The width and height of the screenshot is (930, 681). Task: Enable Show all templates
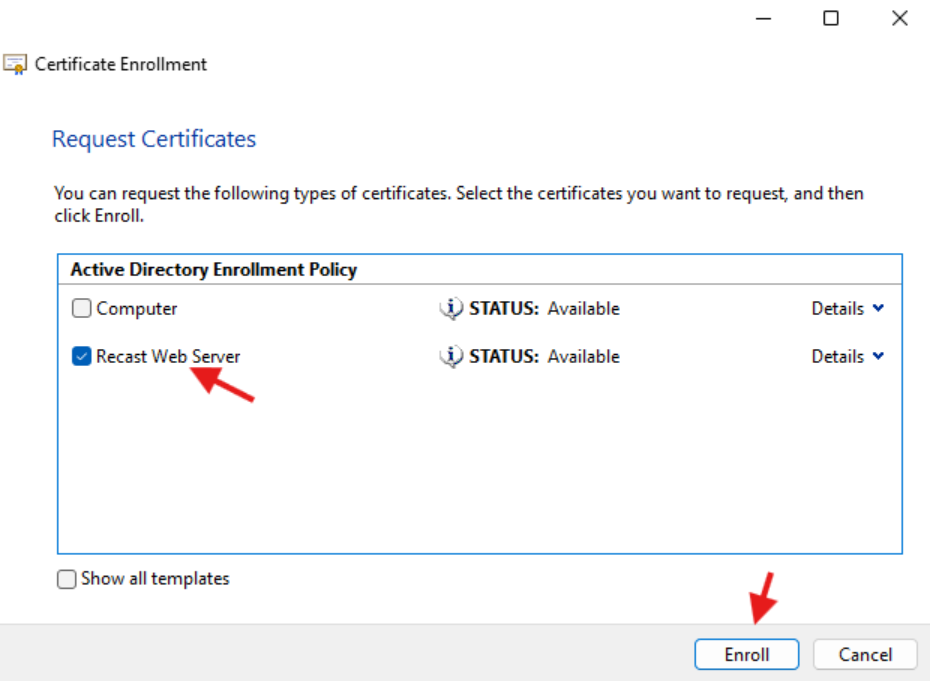coord(66,578)
